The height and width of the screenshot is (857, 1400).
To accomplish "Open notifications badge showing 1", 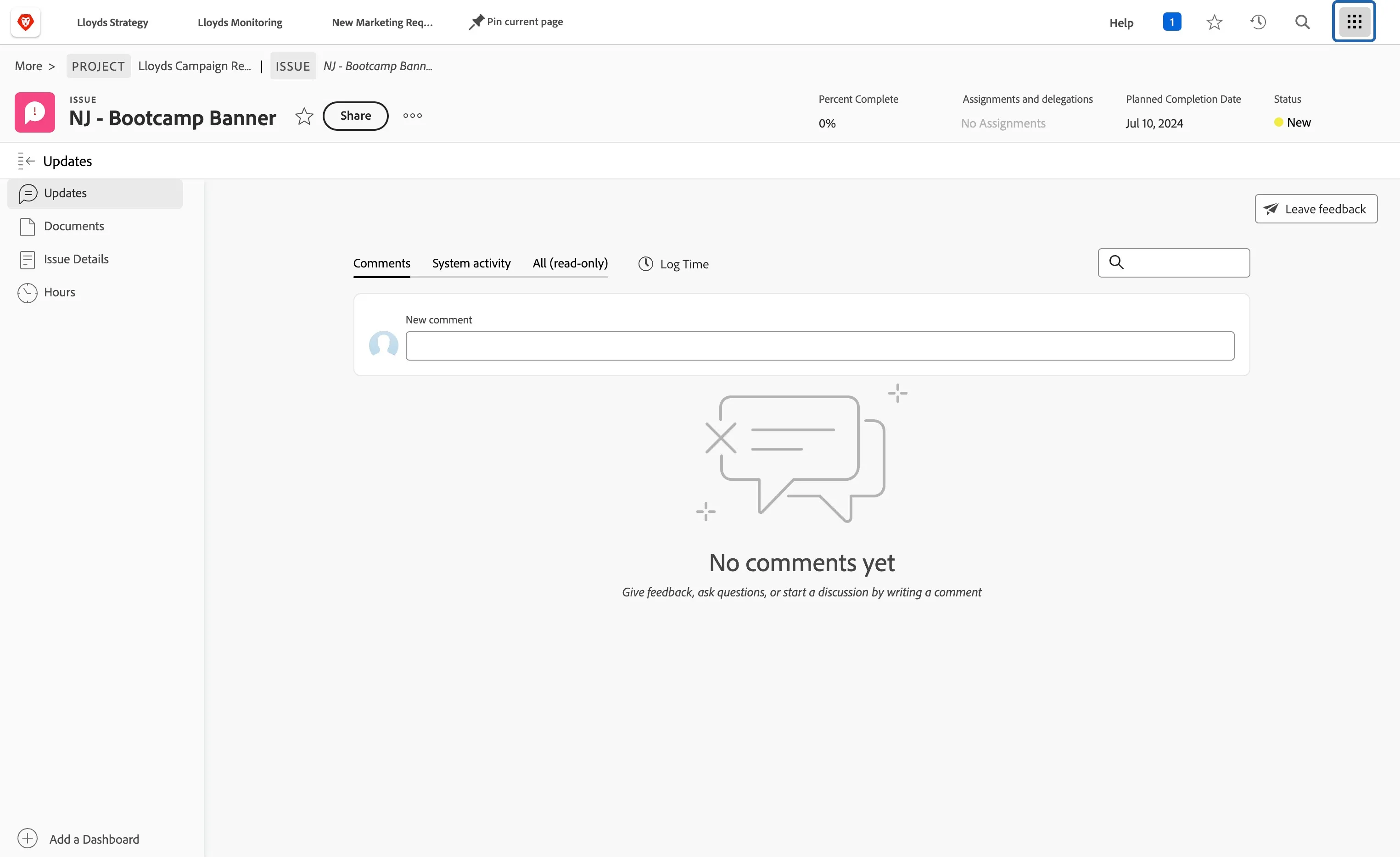I will tap(1171, 22).
